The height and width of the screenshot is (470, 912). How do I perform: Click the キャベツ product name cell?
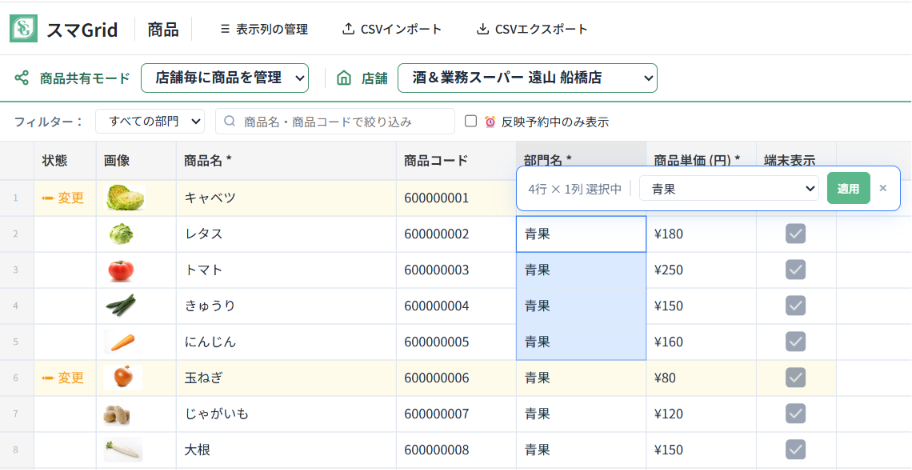tap(287, 198)
